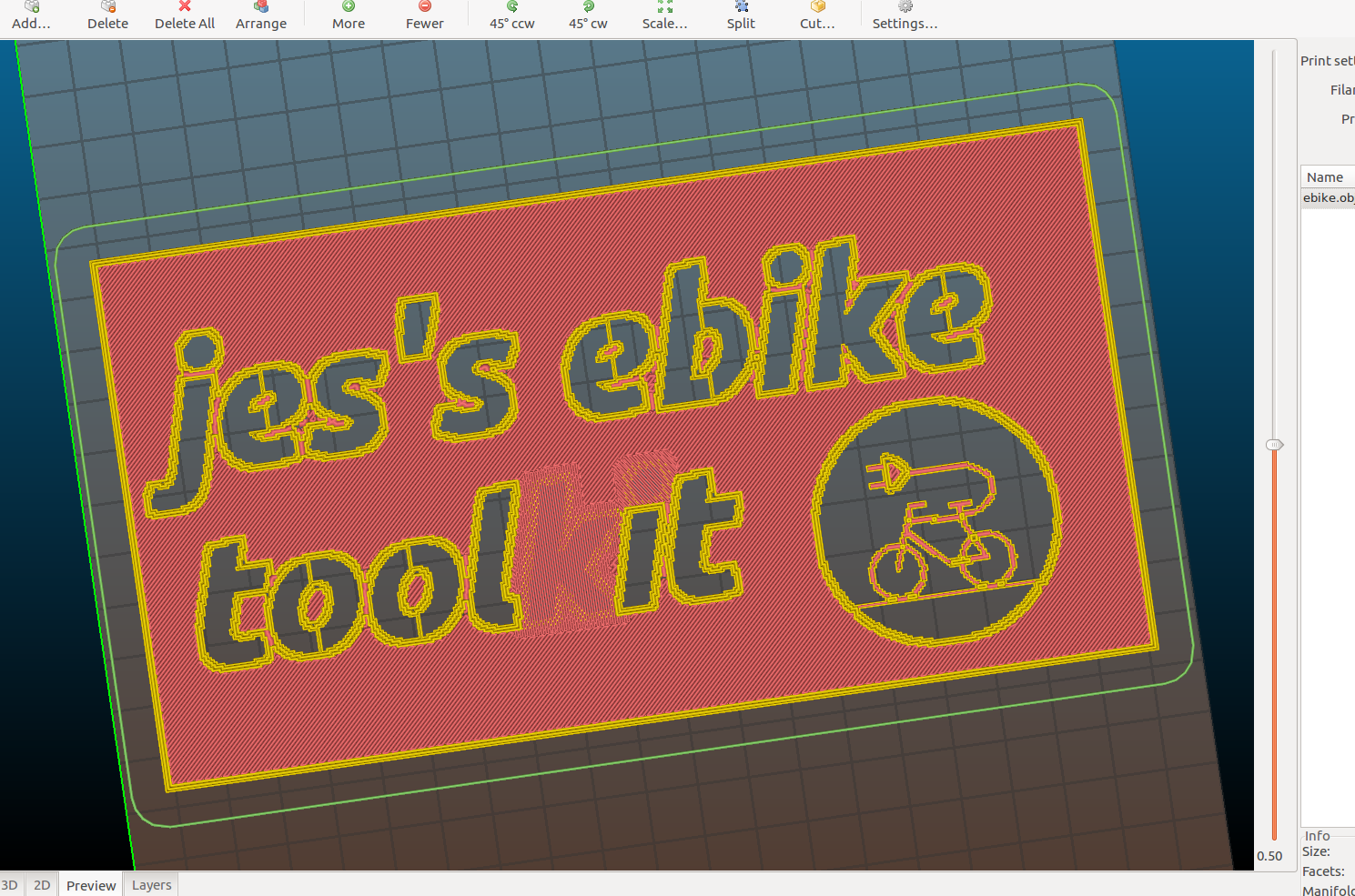Open the Cut... tool
The width and height of the screenshot is (1355, 896).
click(x=817, y=15)
